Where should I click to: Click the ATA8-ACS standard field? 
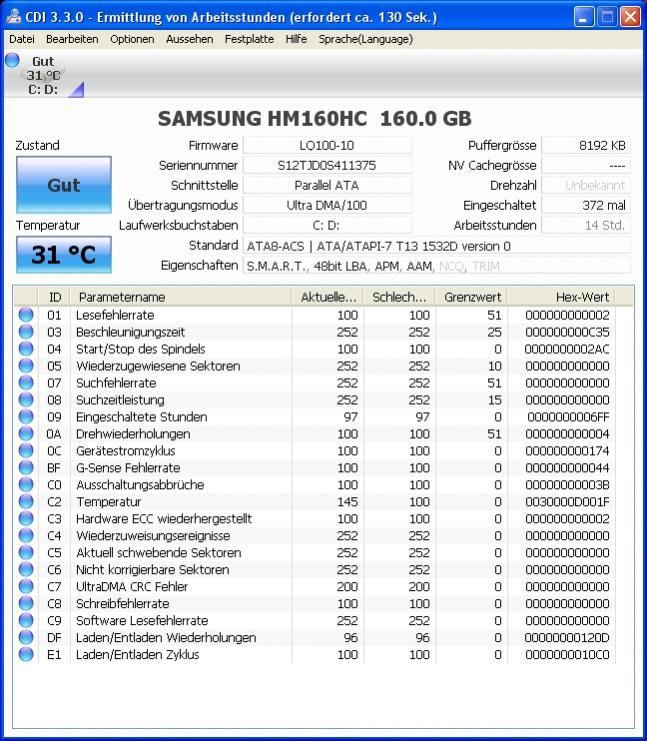(x=437, y=246)
